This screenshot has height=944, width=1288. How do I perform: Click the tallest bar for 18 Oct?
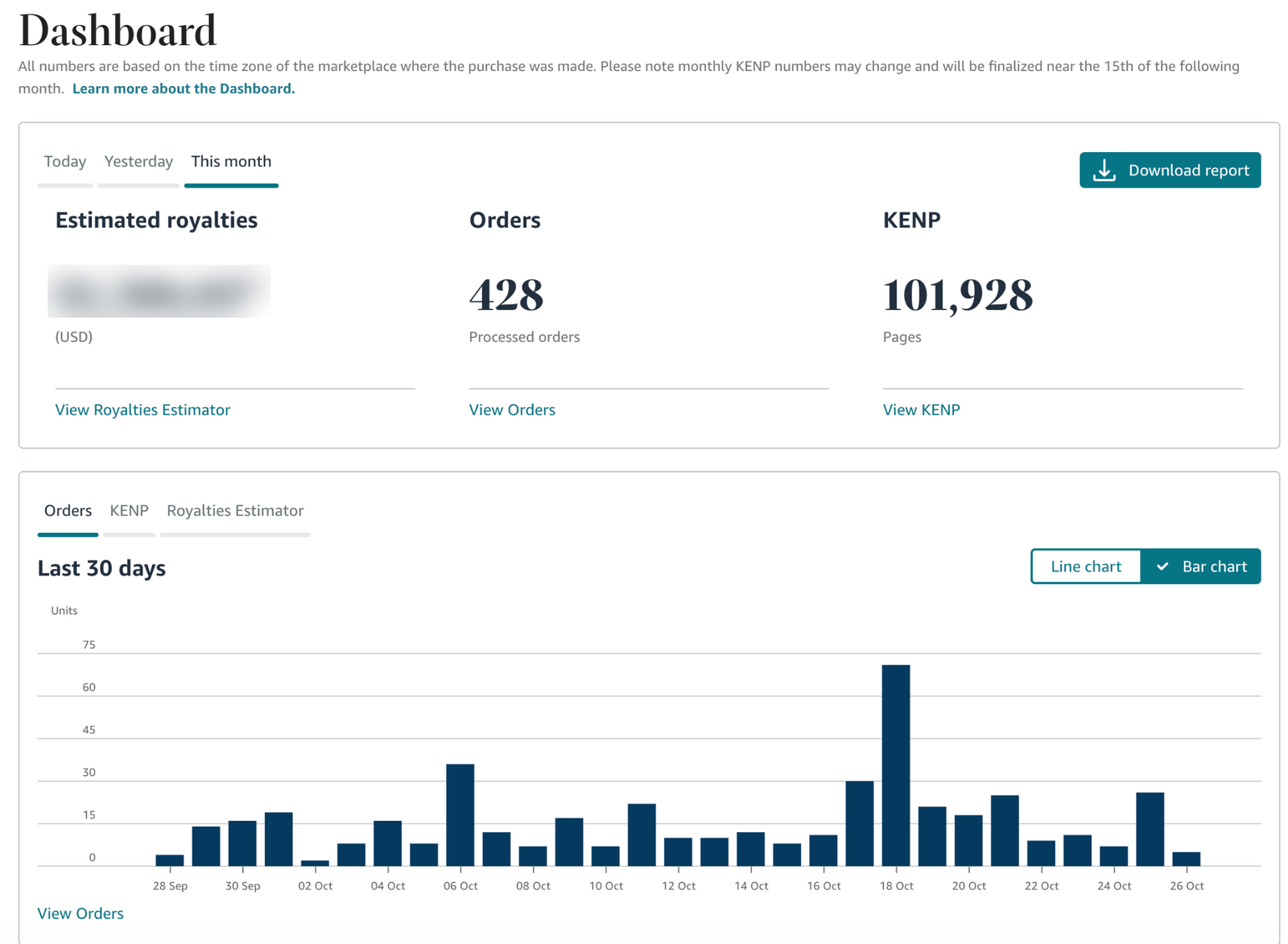(x=896, y=765)
